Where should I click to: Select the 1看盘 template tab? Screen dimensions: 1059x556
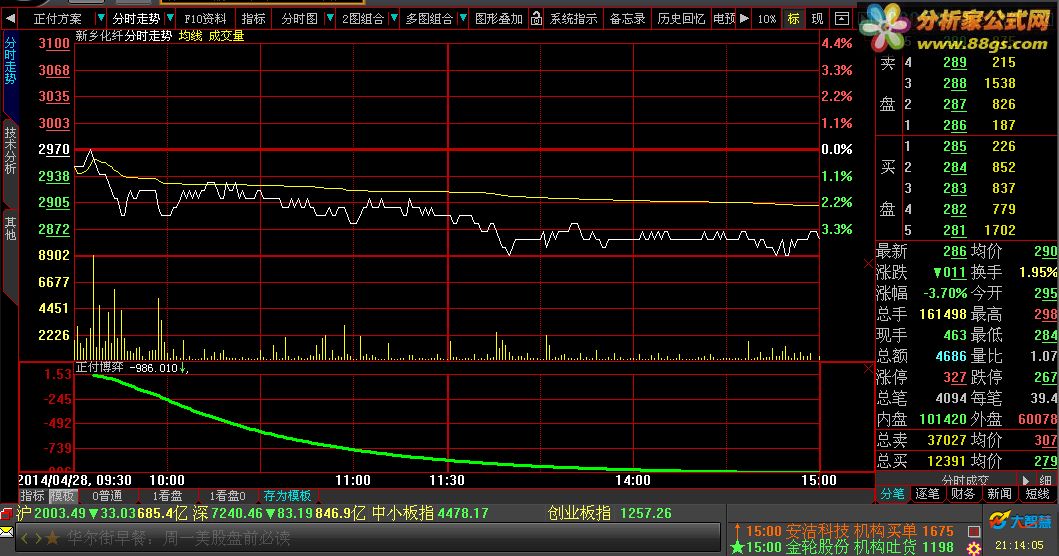pos(167,496)
